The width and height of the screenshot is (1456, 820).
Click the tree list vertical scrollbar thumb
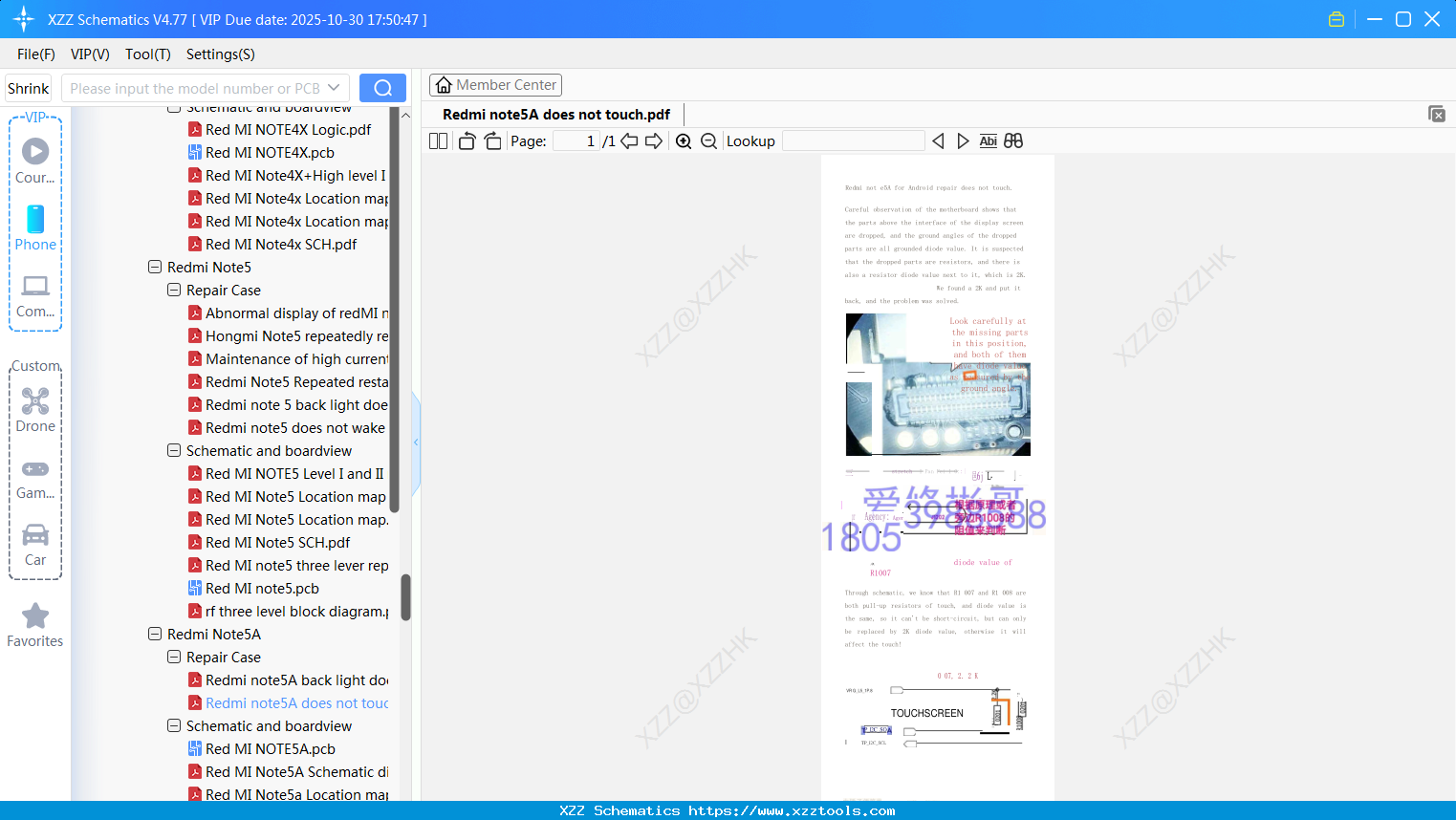click(x=405, y=597)
